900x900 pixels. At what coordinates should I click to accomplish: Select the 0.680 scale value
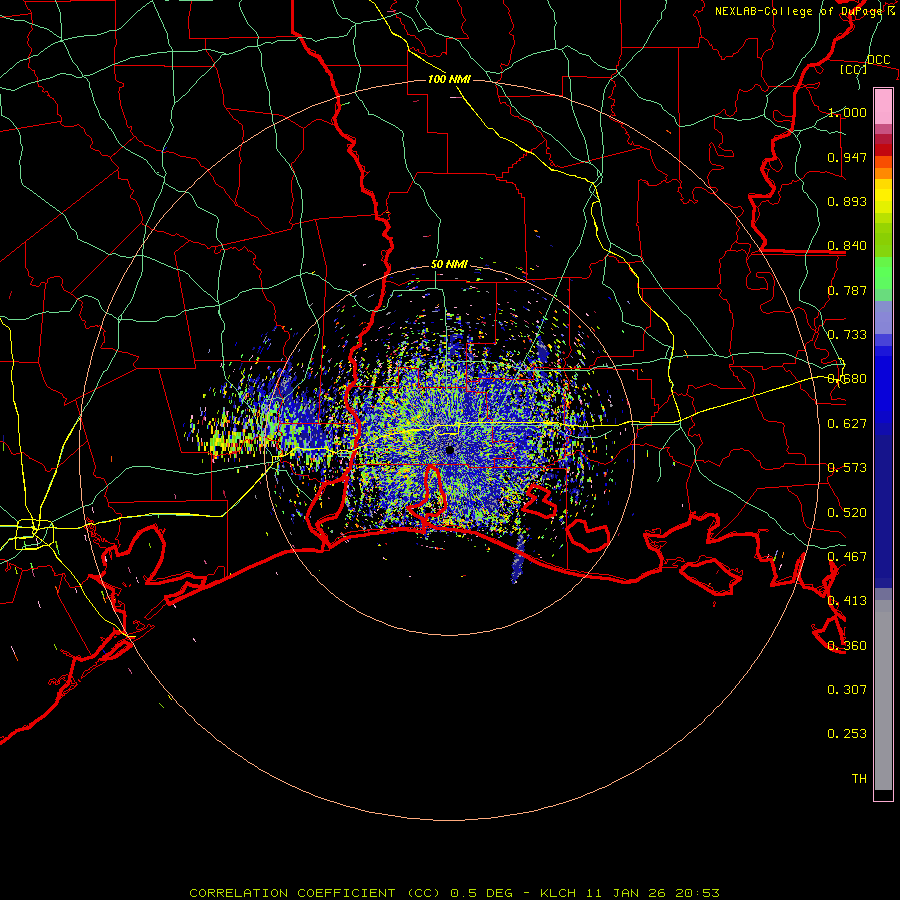point(847,379)
